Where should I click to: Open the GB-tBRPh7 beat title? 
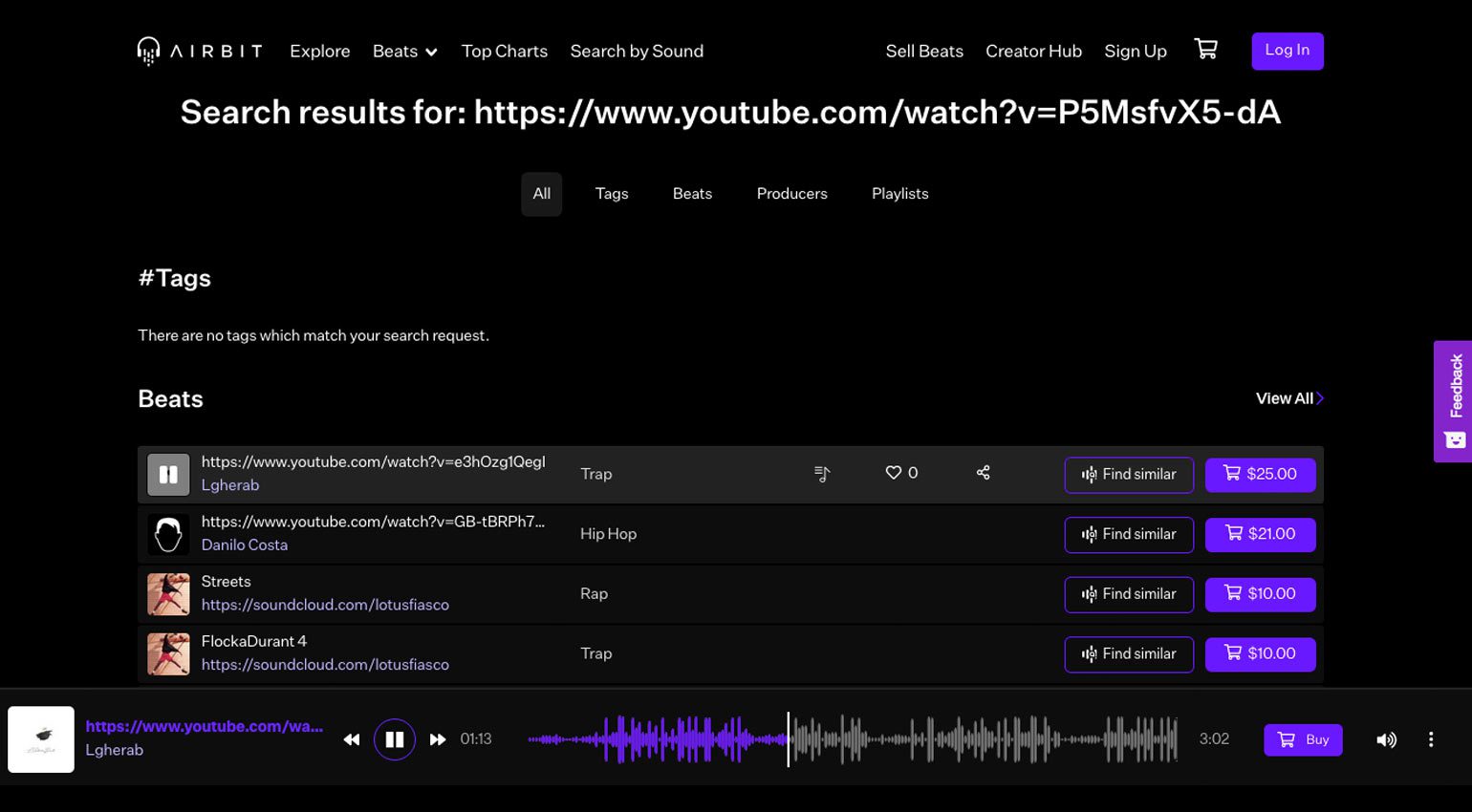coord(373,522)
